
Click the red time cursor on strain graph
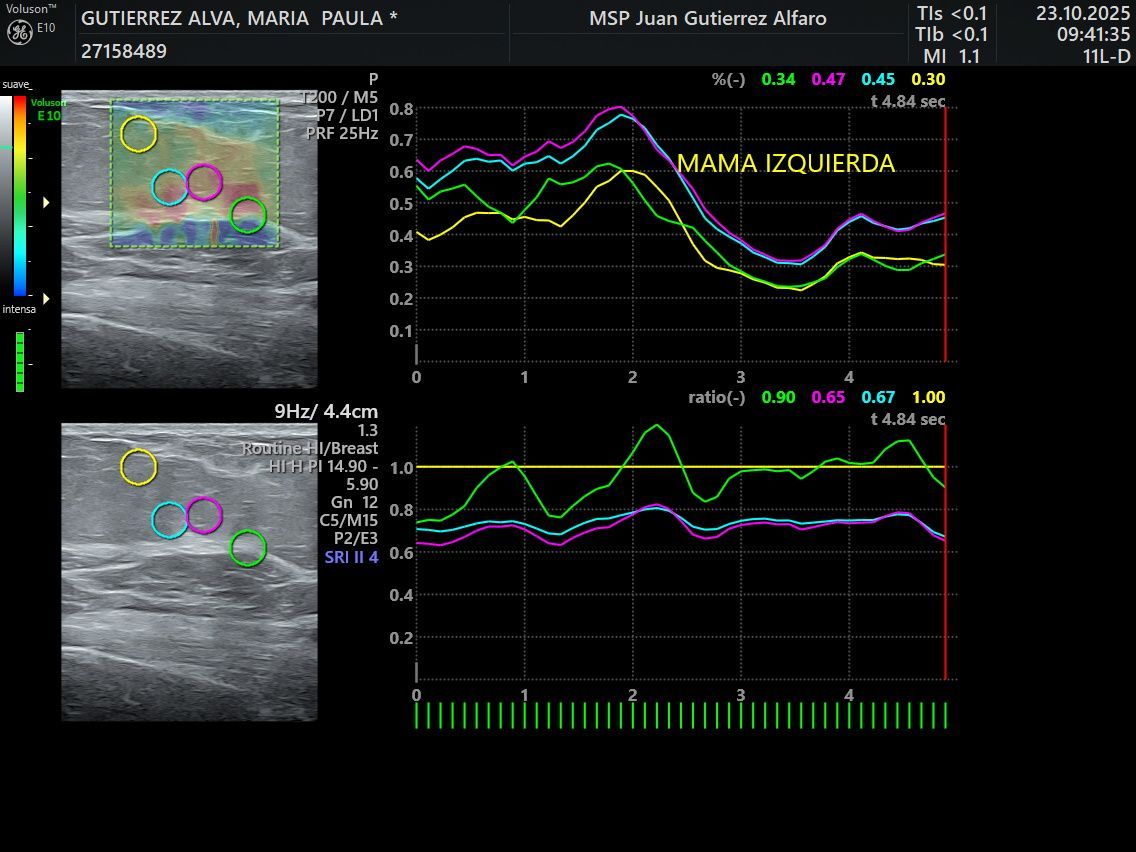945,235
